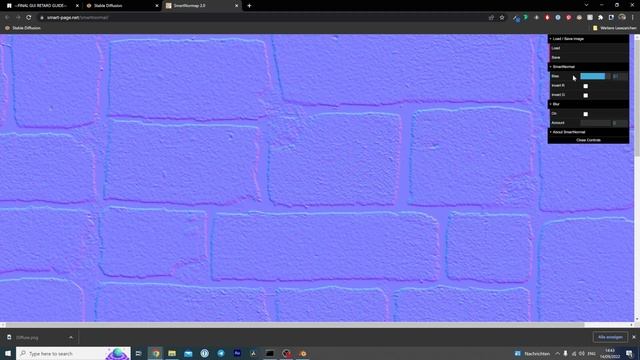Open File Explorer from the taskbar
Screen dimensions: 640x360
[x=172, y=353]
